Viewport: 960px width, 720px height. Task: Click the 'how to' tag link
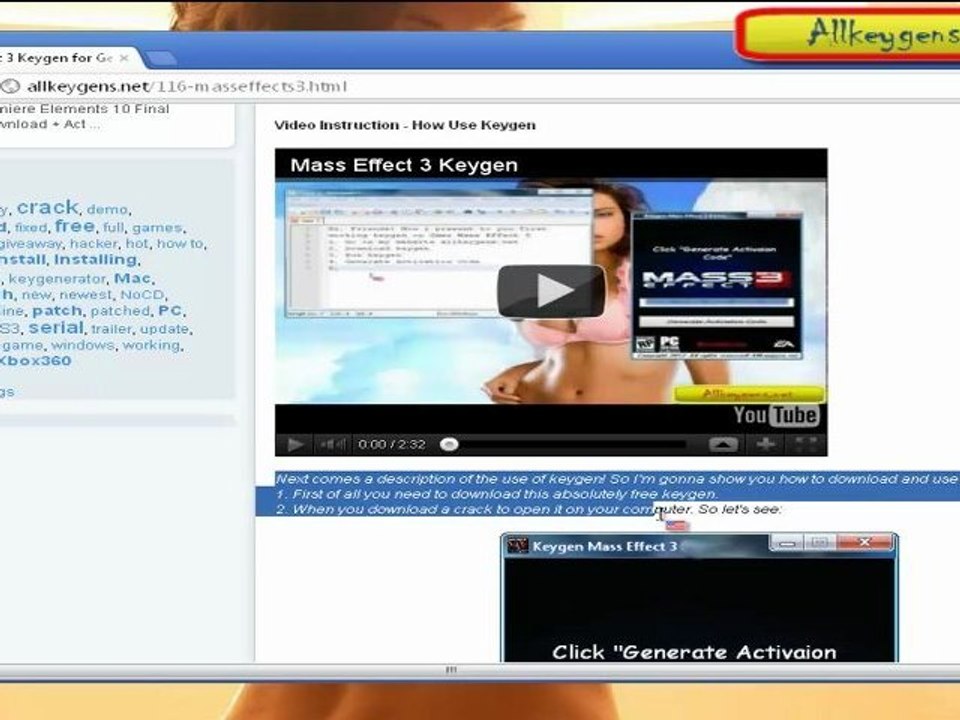(179, 244)
